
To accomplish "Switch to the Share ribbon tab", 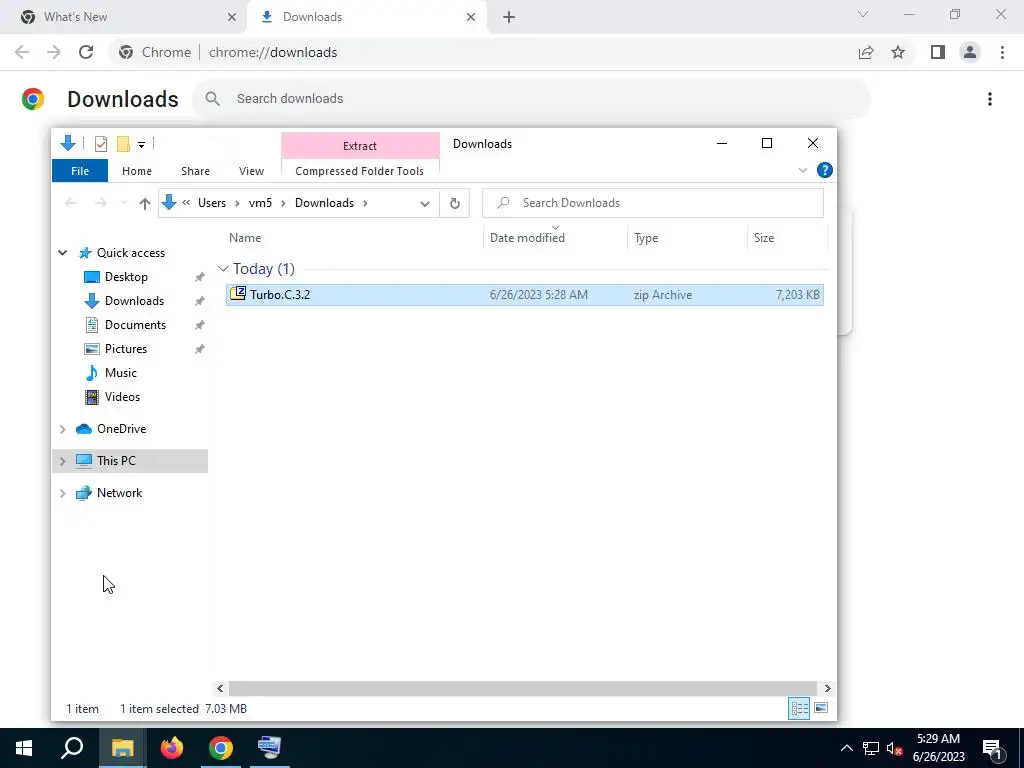I will [x=195, y=171].
